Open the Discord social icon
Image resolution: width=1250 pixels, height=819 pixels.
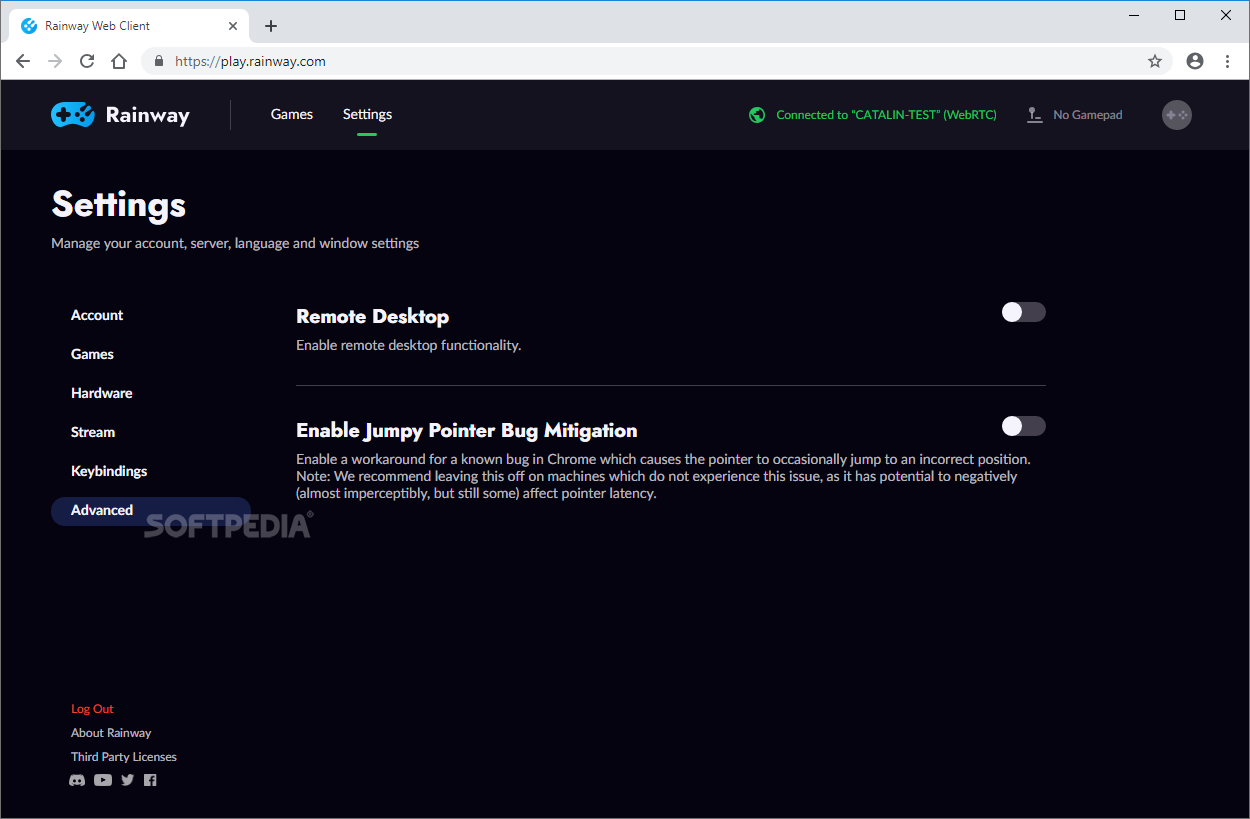click(77, 780)
